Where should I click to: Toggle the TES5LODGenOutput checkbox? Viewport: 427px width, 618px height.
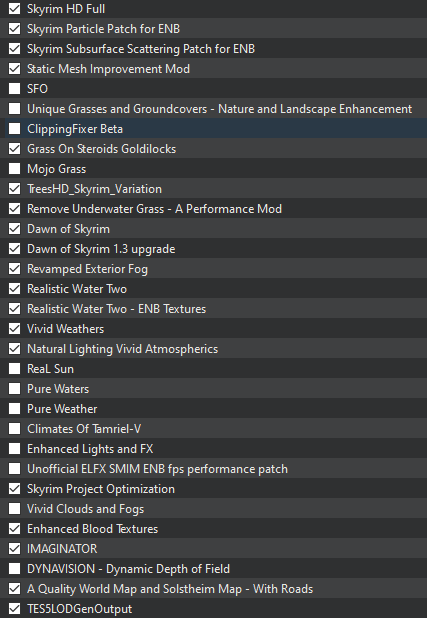pos(15,609)
